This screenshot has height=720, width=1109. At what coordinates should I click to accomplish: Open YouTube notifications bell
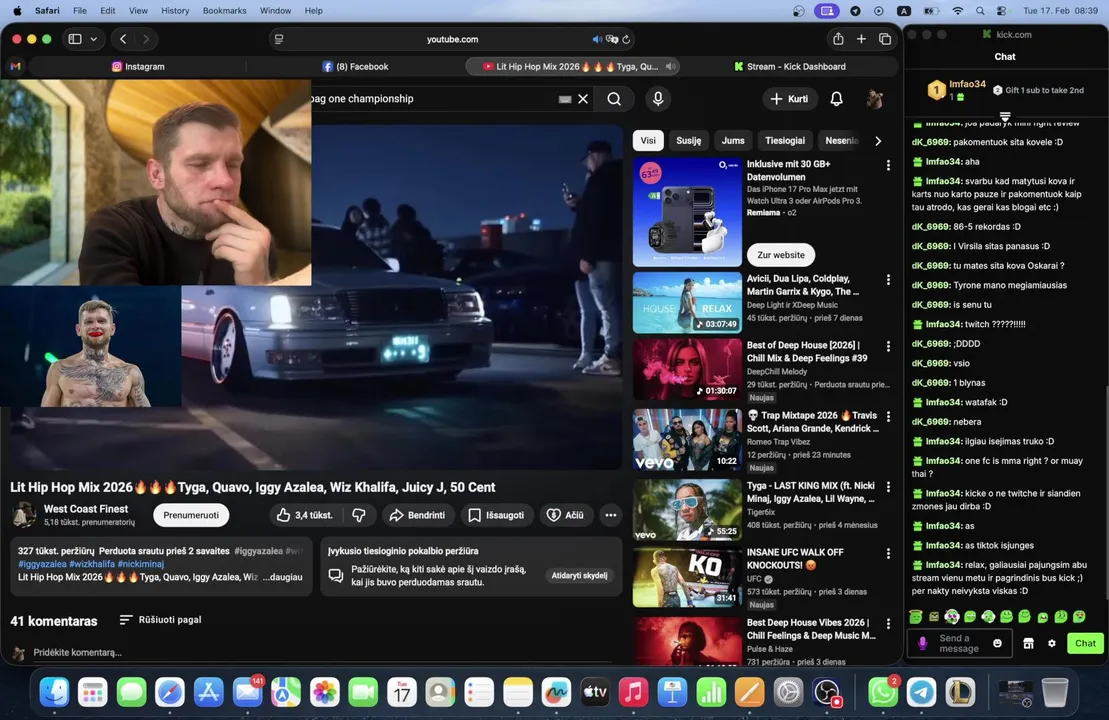[836, 99]
